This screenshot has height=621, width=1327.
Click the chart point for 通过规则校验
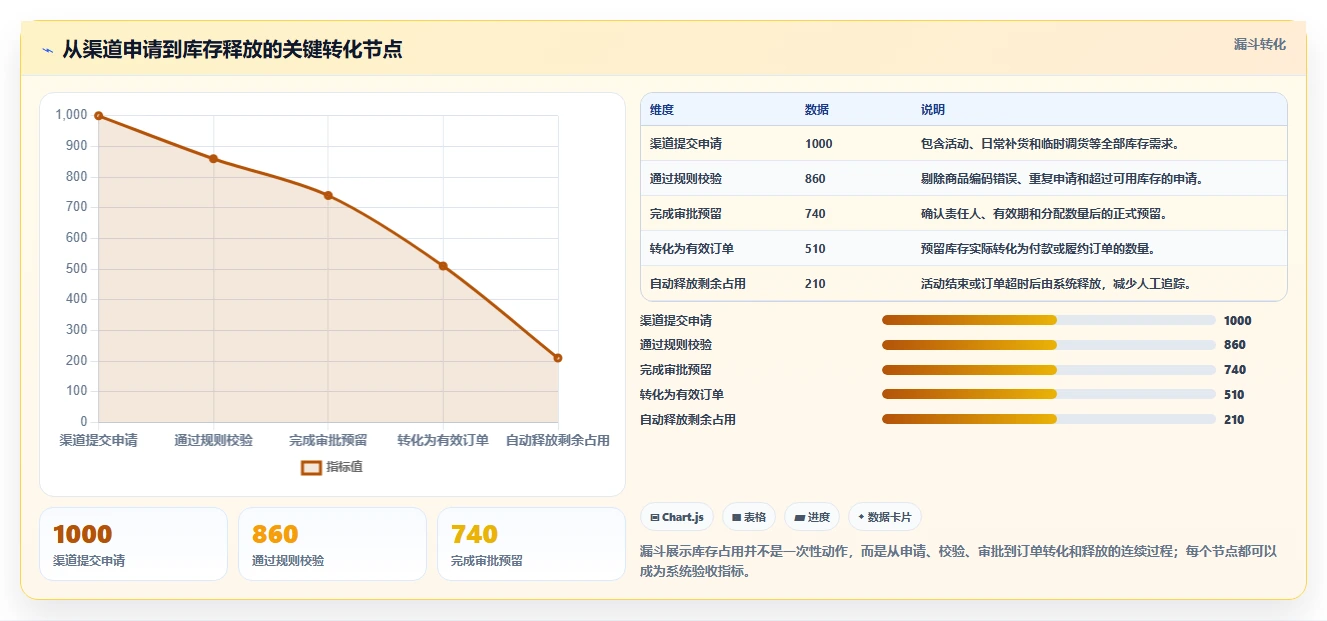(213, 159)
